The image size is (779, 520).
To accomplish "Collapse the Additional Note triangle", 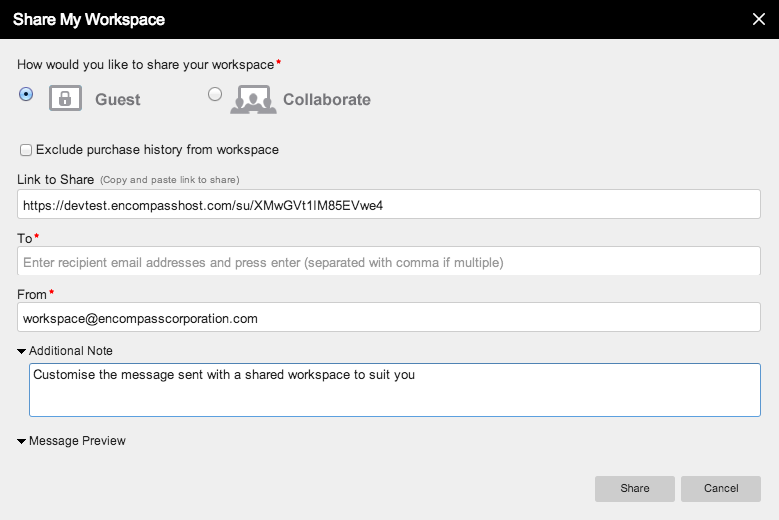I will pos(21,351).
